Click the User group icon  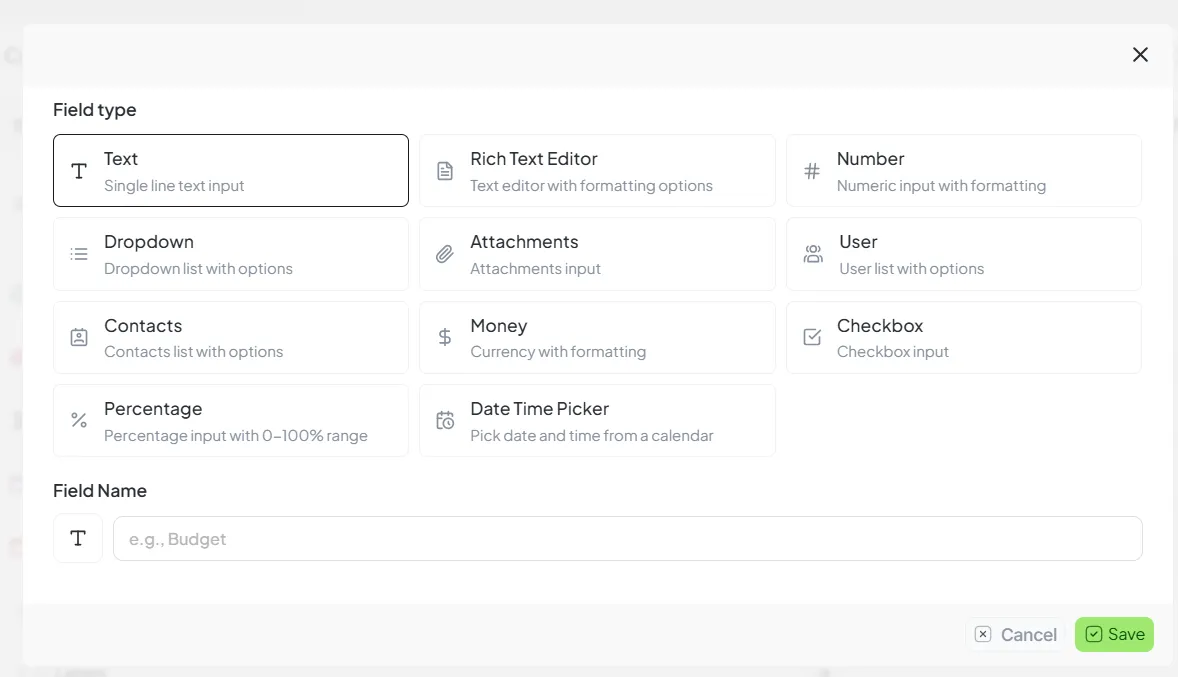click(811, 253)
